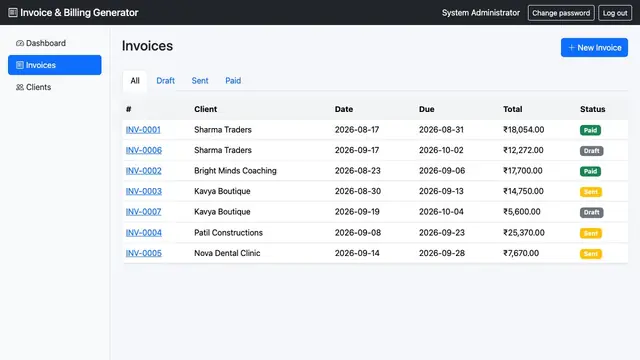
Task: Open invoice INV-0006
Action: pos(144,150)
